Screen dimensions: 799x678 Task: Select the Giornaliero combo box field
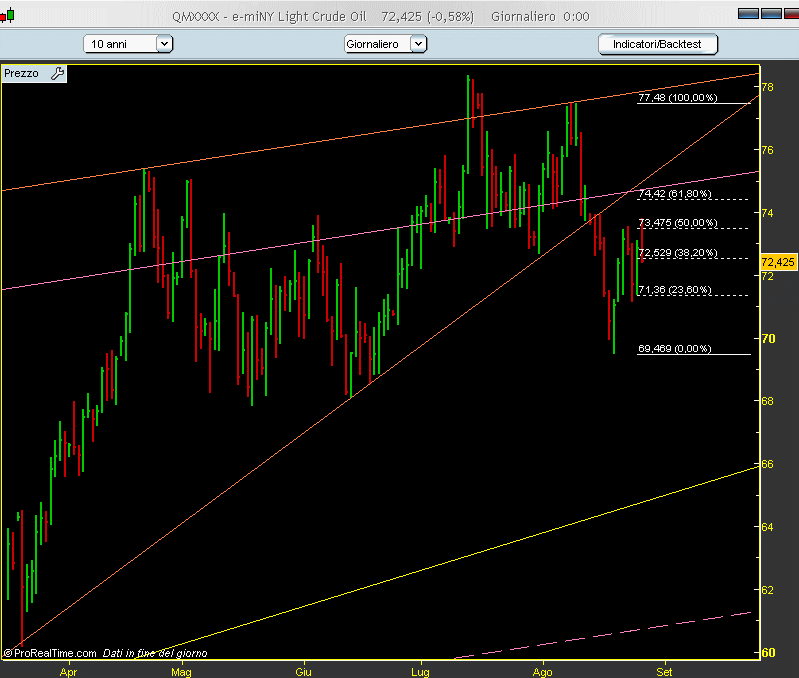[x=385, y=44]
